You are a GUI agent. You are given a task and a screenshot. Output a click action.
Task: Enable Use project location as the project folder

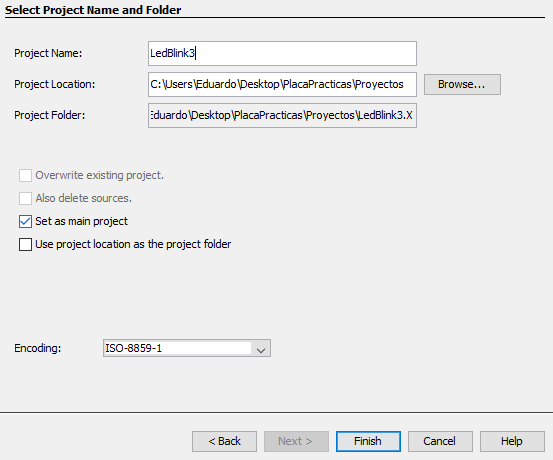25,244
